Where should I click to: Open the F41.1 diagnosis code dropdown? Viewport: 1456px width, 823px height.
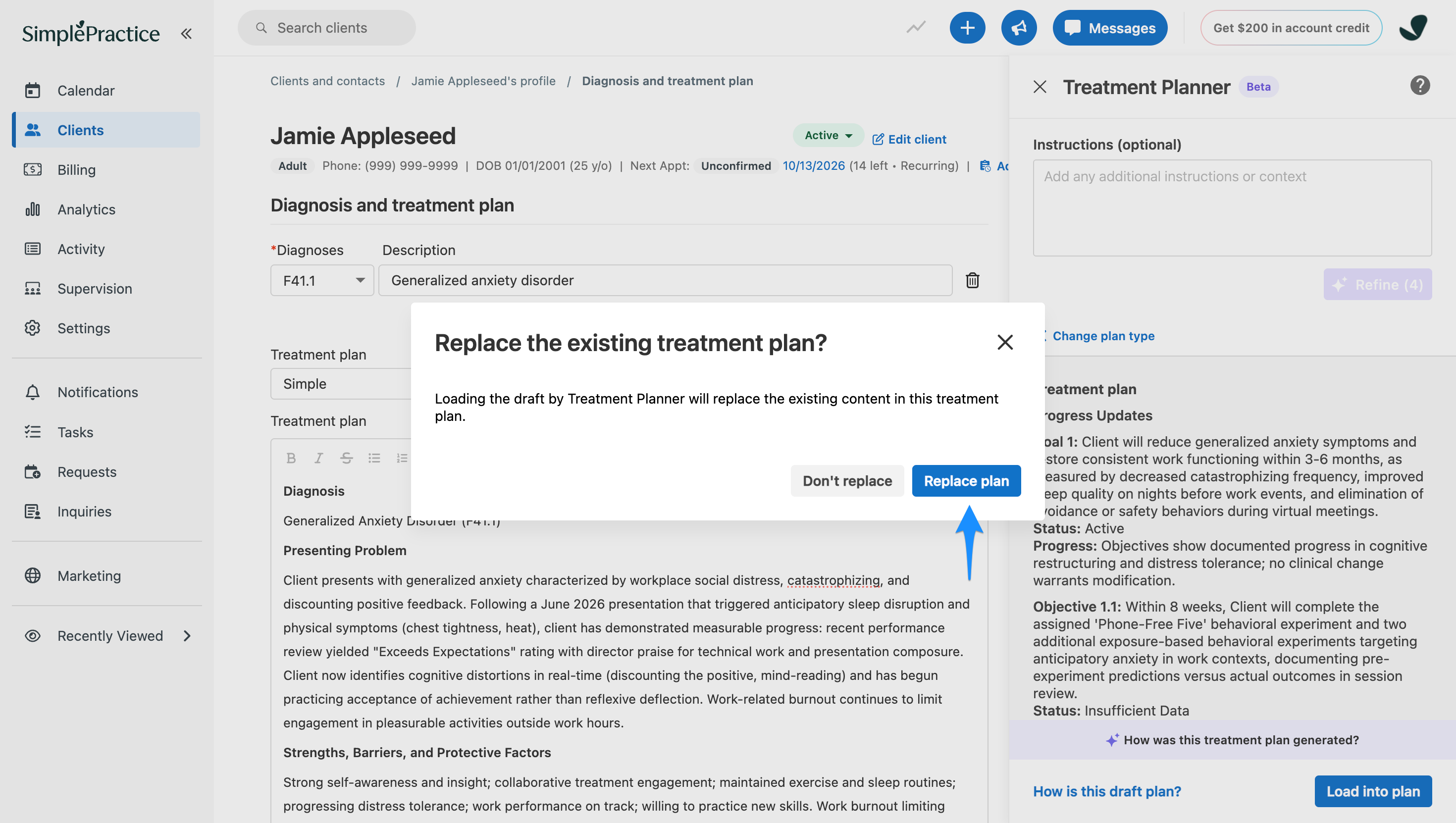(x=322, y=280)
